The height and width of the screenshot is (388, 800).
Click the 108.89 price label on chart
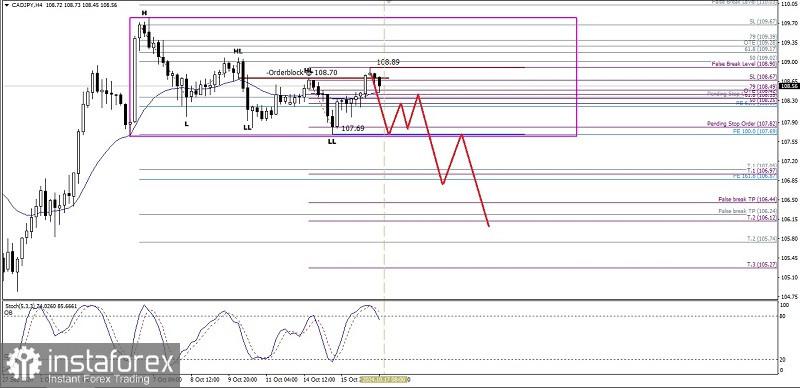pyautogui.click(x=388, y=62)
